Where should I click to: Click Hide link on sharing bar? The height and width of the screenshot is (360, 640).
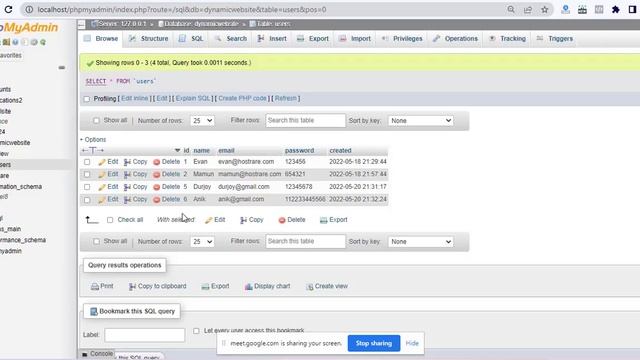click(412, 343)
